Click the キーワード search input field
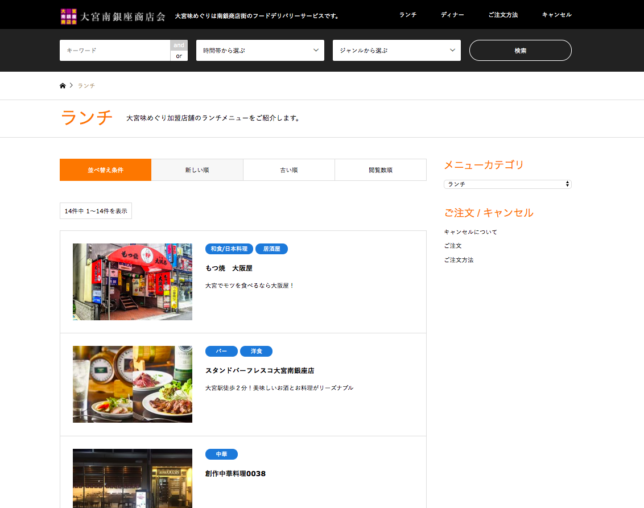Screen dimensions: 644x508 point(114,50)
